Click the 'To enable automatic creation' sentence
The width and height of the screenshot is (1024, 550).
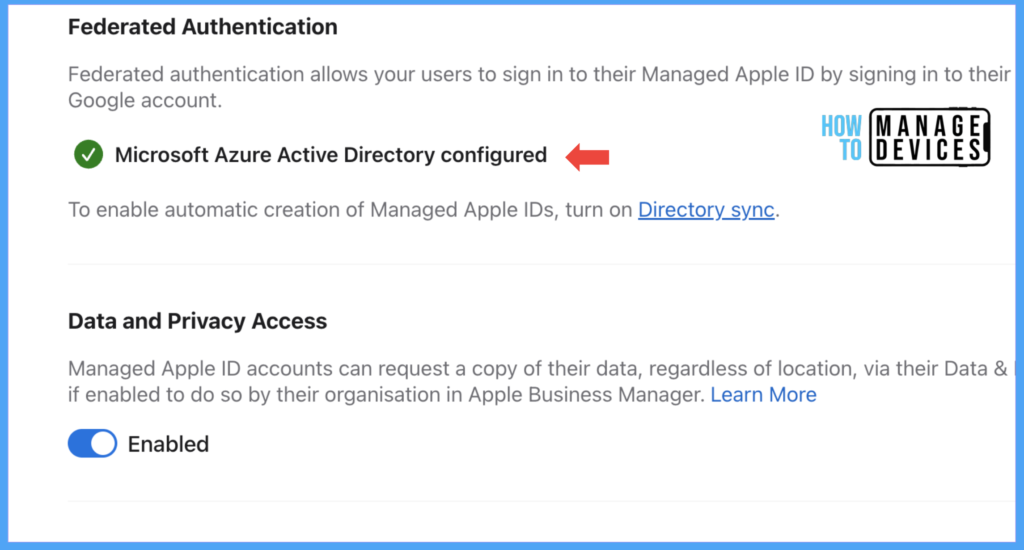tap(424, 210)
